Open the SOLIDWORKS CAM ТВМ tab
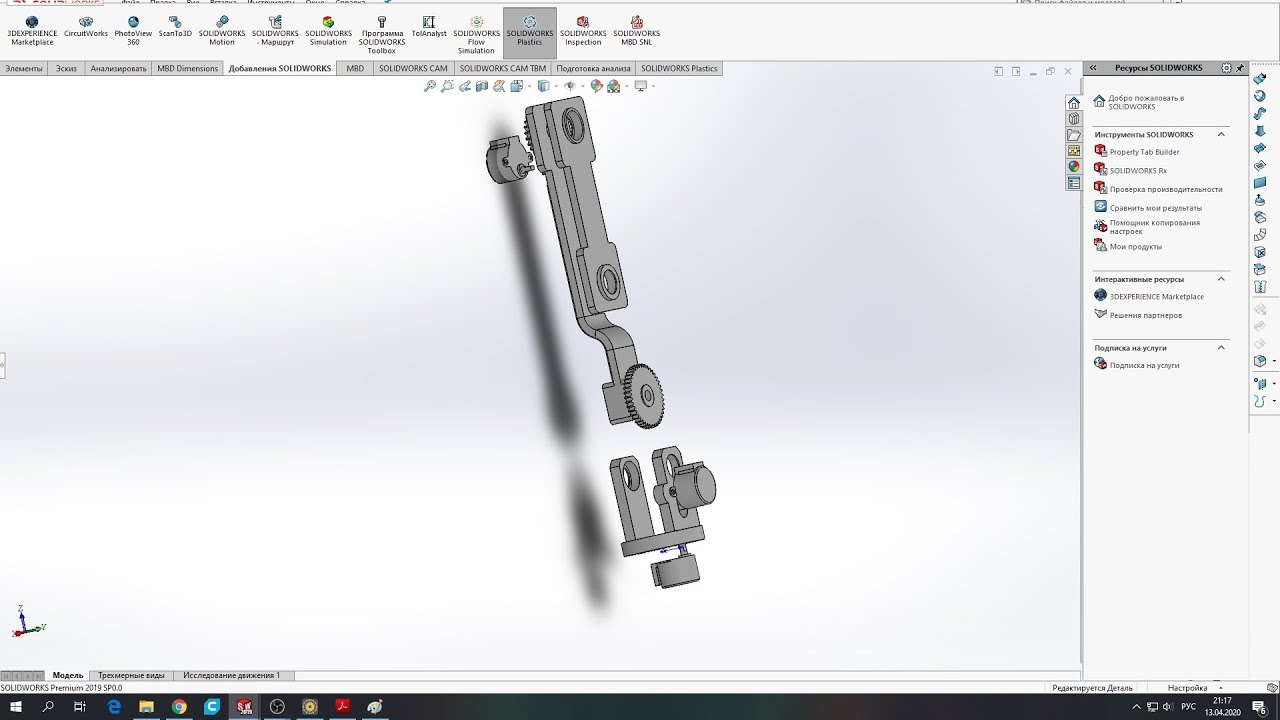Image resolution: width=1280 pixels, height=720 pixels. 503,69
